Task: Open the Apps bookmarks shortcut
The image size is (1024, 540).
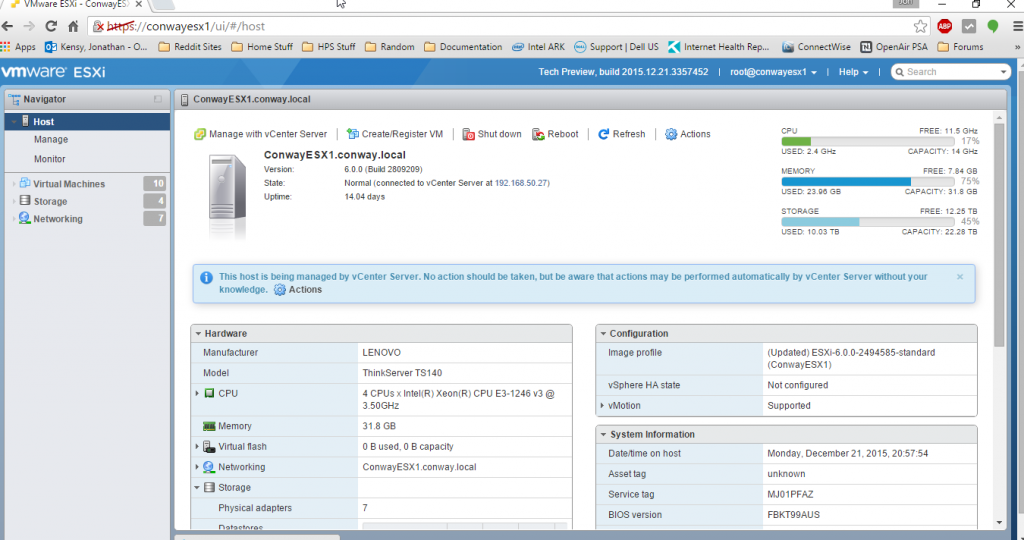Action: (18, 47)
